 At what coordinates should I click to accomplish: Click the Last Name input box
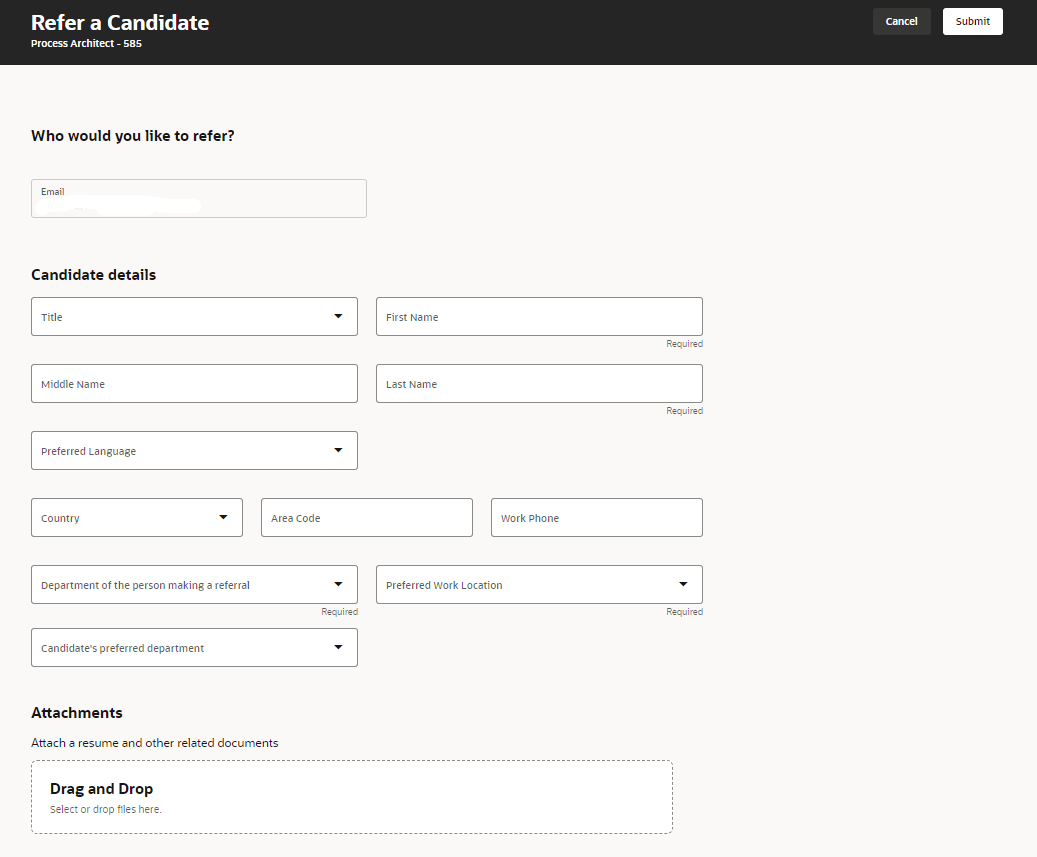pyautogui.click(x=539, y=383)
